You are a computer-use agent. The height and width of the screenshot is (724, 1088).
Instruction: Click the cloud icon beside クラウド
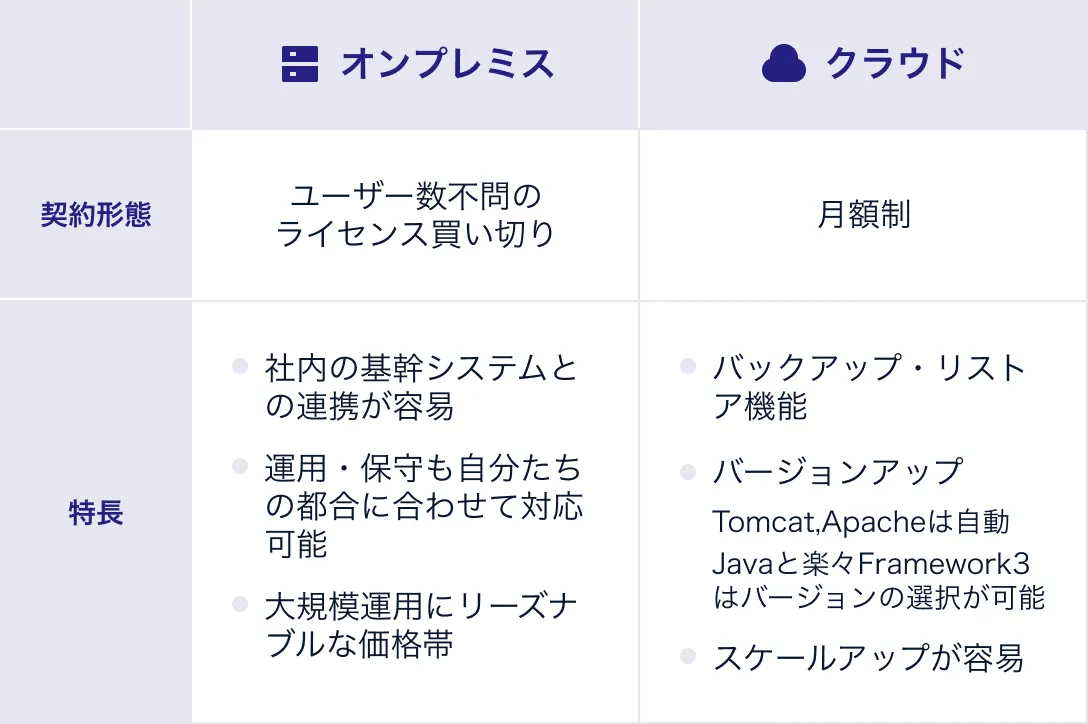tap(783, 65)
